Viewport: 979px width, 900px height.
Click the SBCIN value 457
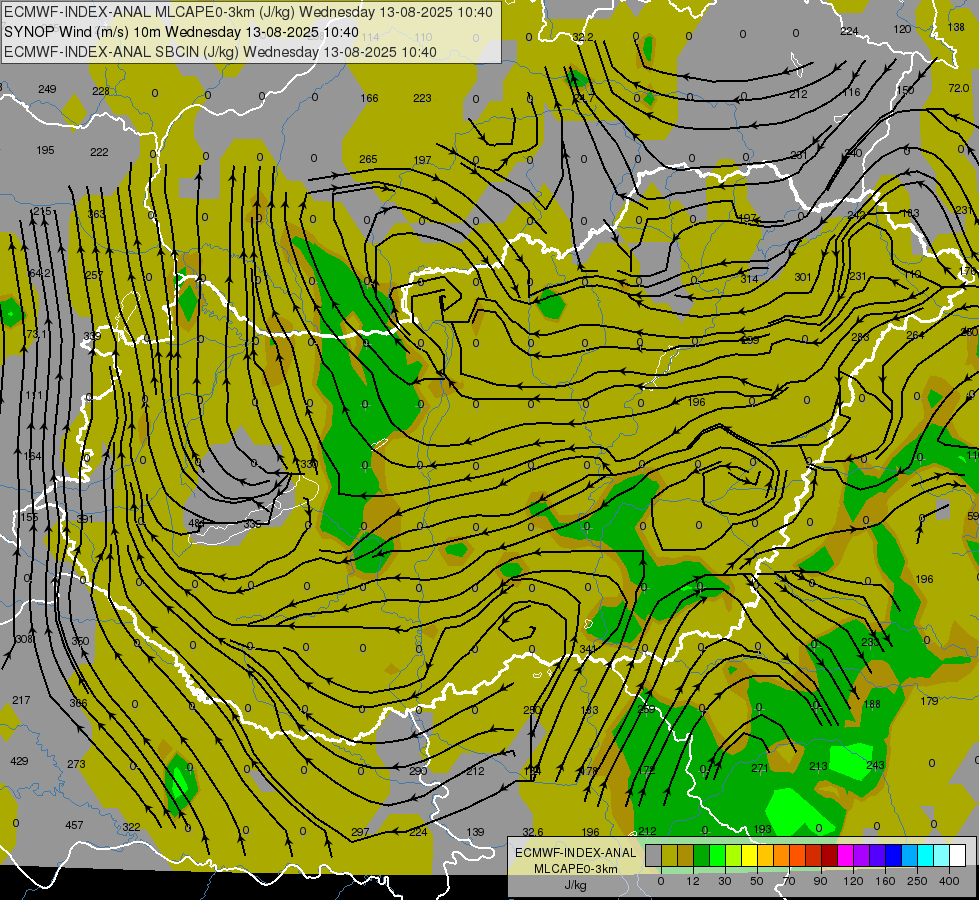point(74,825)
